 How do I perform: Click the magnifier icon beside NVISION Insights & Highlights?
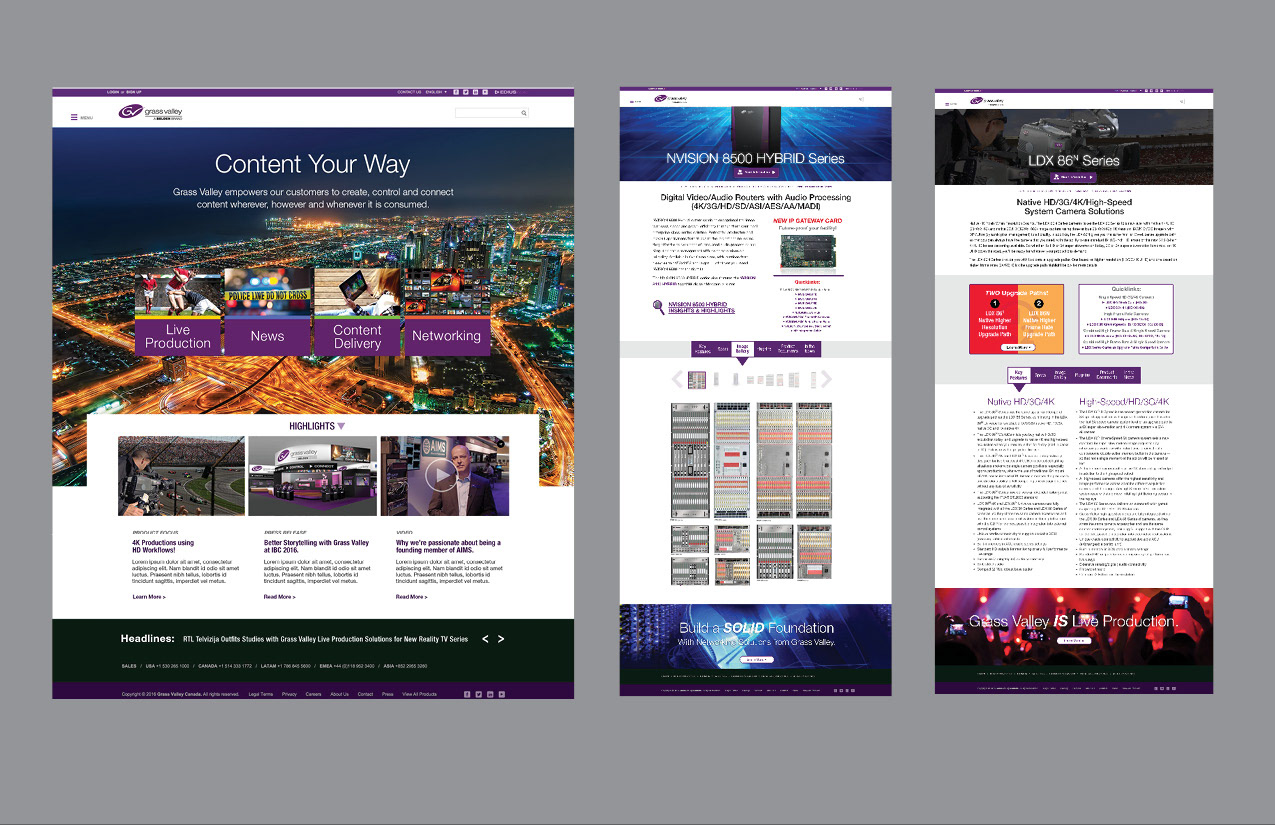coord(657,307)
